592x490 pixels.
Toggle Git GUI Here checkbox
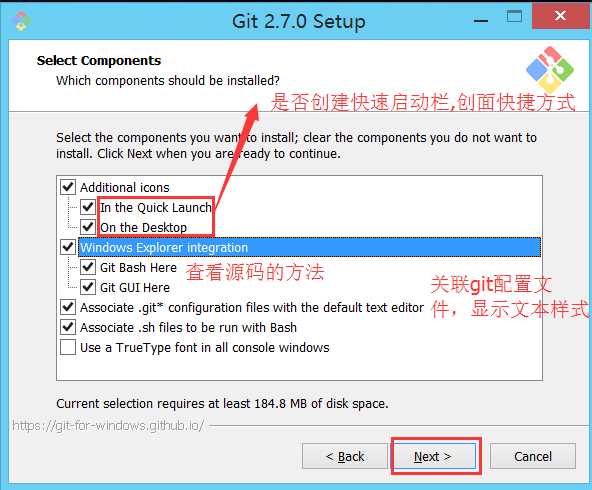pyautogui.click(x=88, y=287)
